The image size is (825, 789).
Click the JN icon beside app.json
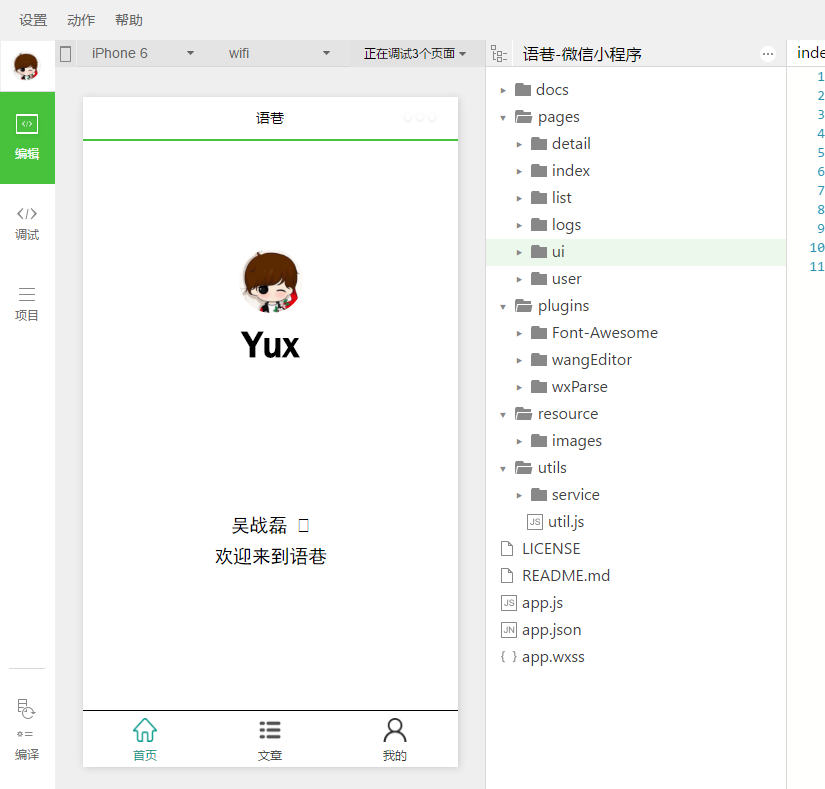tap(509, 630)
